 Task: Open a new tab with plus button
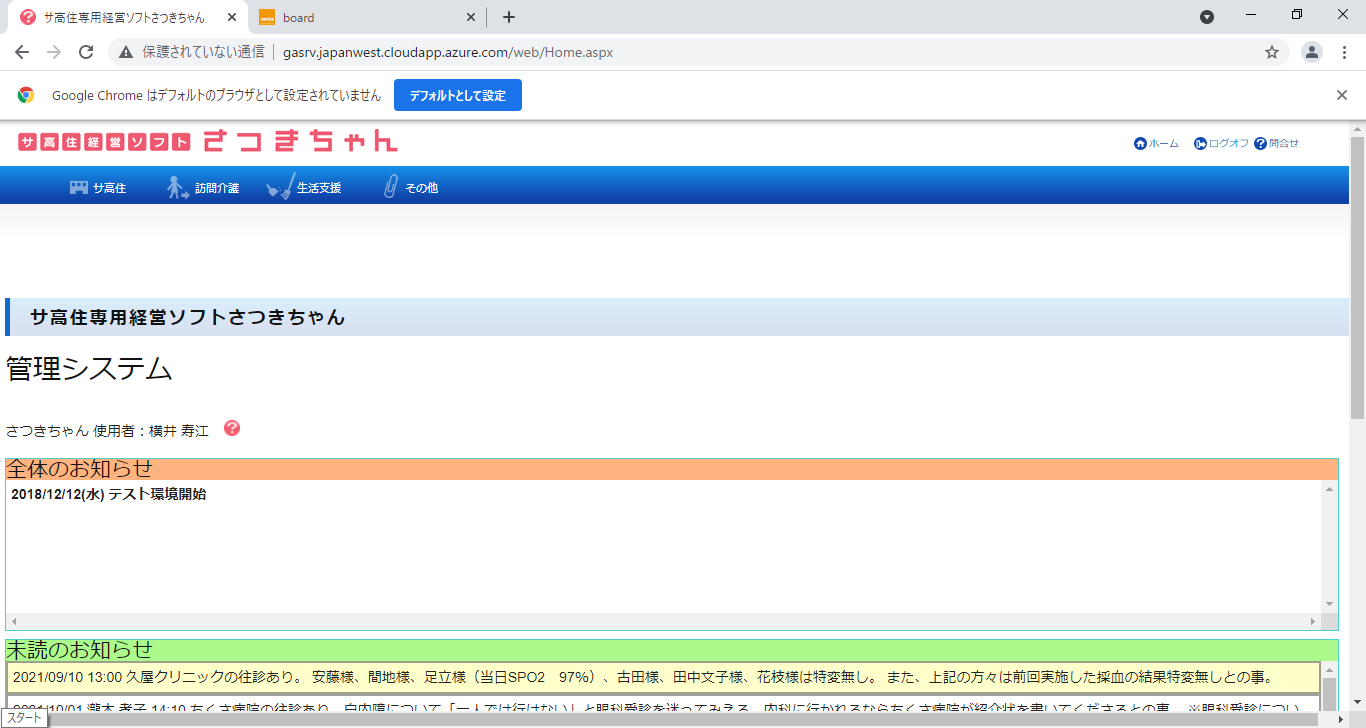coord(509,17)
